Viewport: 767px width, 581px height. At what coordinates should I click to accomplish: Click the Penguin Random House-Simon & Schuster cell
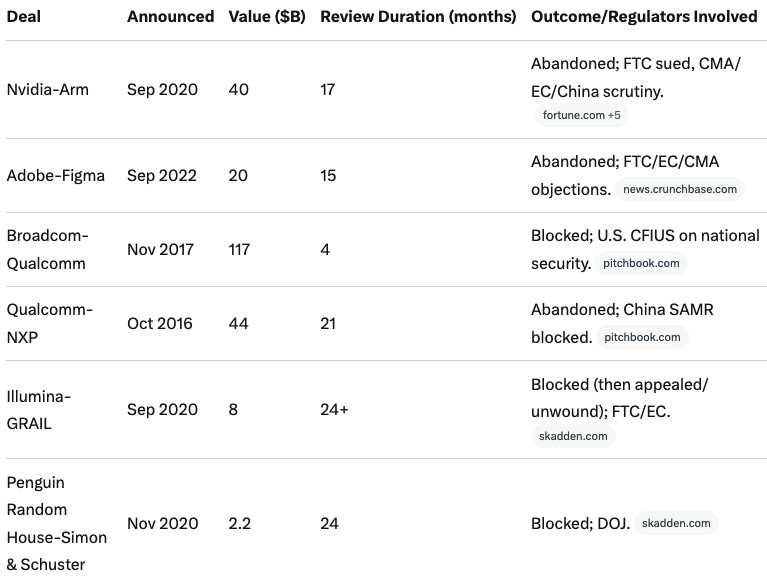(x=57, y=523)
